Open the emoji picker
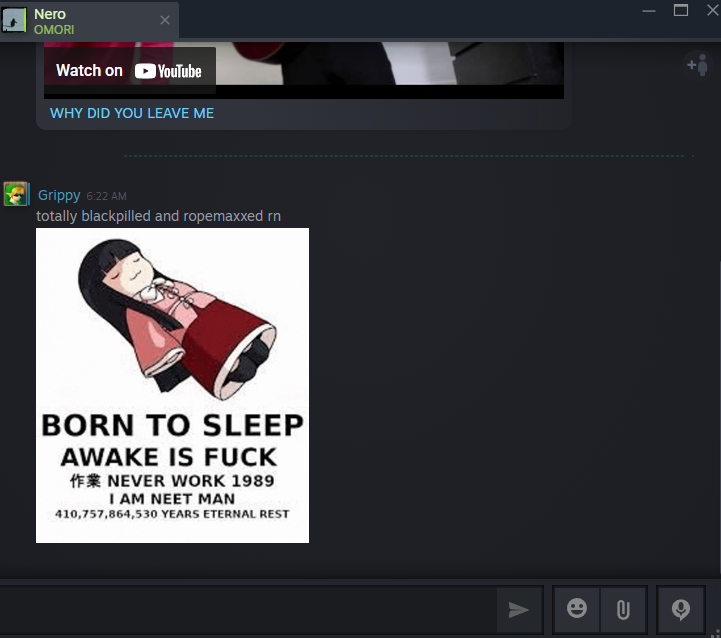Viewport: 721px width, 638px height. (x=577, y=609)
